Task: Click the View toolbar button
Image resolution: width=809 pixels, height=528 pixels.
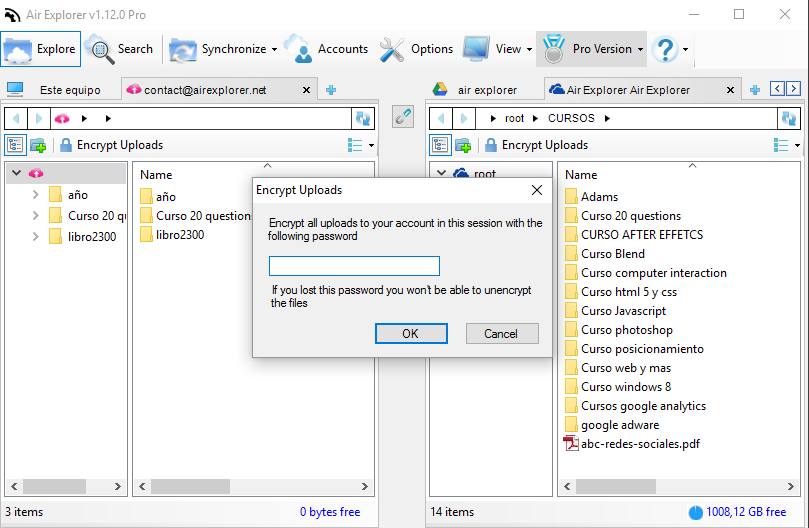Action: [492, 49]
